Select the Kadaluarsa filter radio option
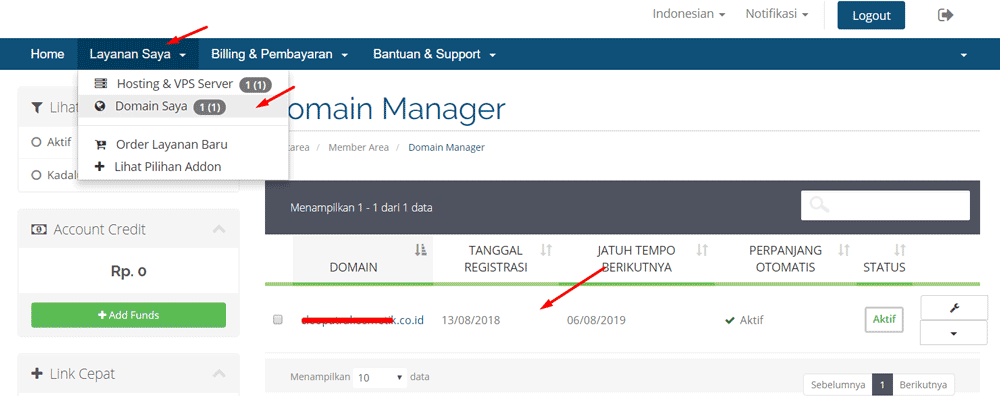Image resolution: width=1000 pixels, height=396 pixels. pos(36,175)
